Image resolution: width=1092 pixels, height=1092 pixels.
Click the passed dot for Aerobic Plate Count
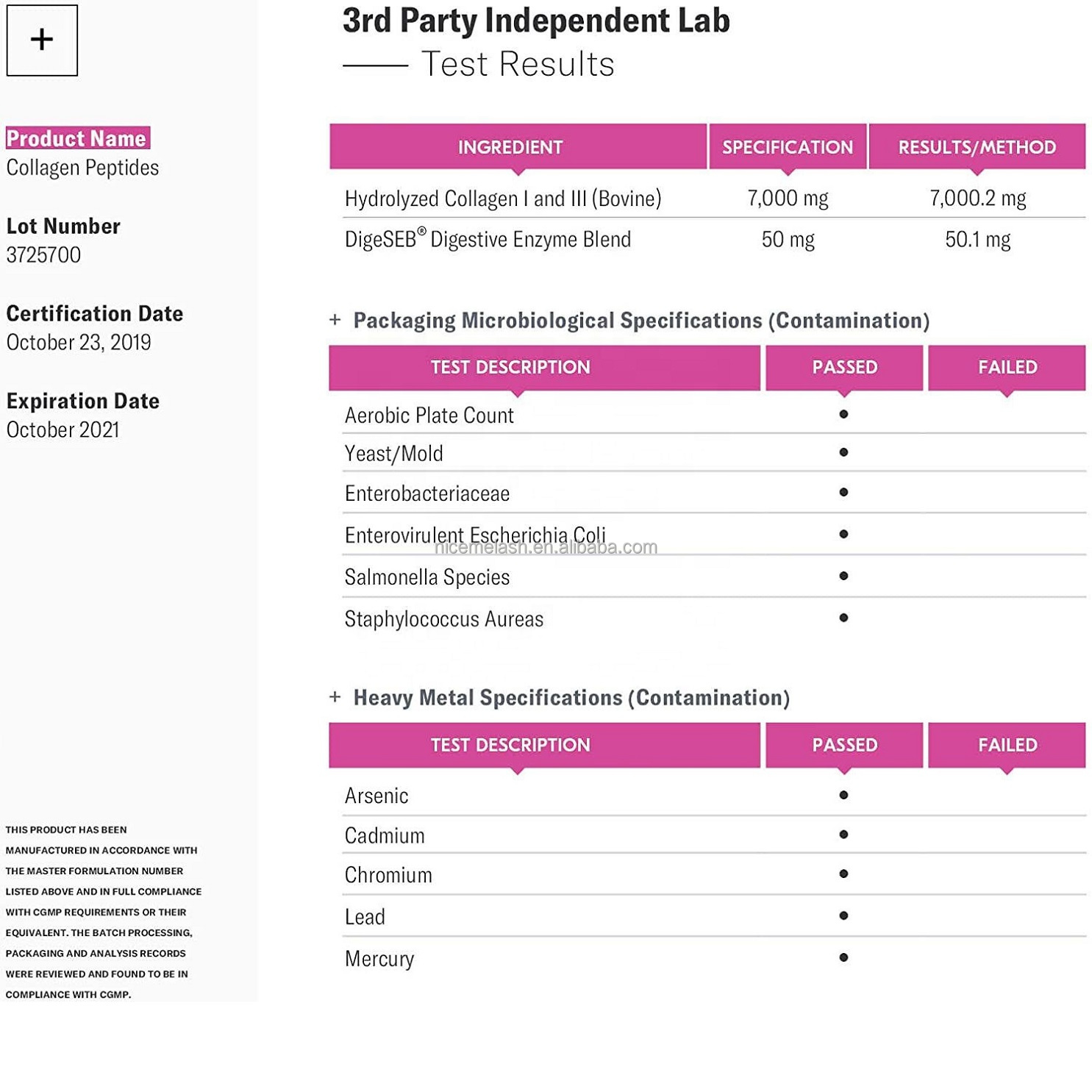[x=843, y=415]
